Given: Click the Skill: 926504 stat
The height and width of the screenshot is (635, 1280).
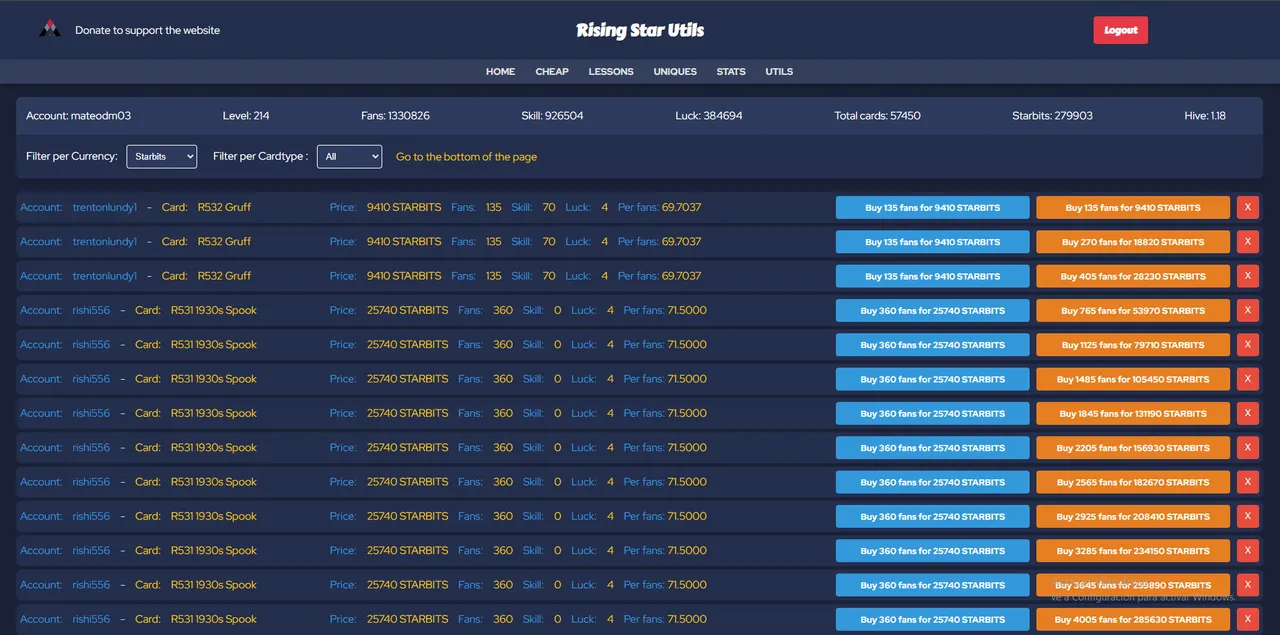Looking at the screenshot, I should [552, 116].
